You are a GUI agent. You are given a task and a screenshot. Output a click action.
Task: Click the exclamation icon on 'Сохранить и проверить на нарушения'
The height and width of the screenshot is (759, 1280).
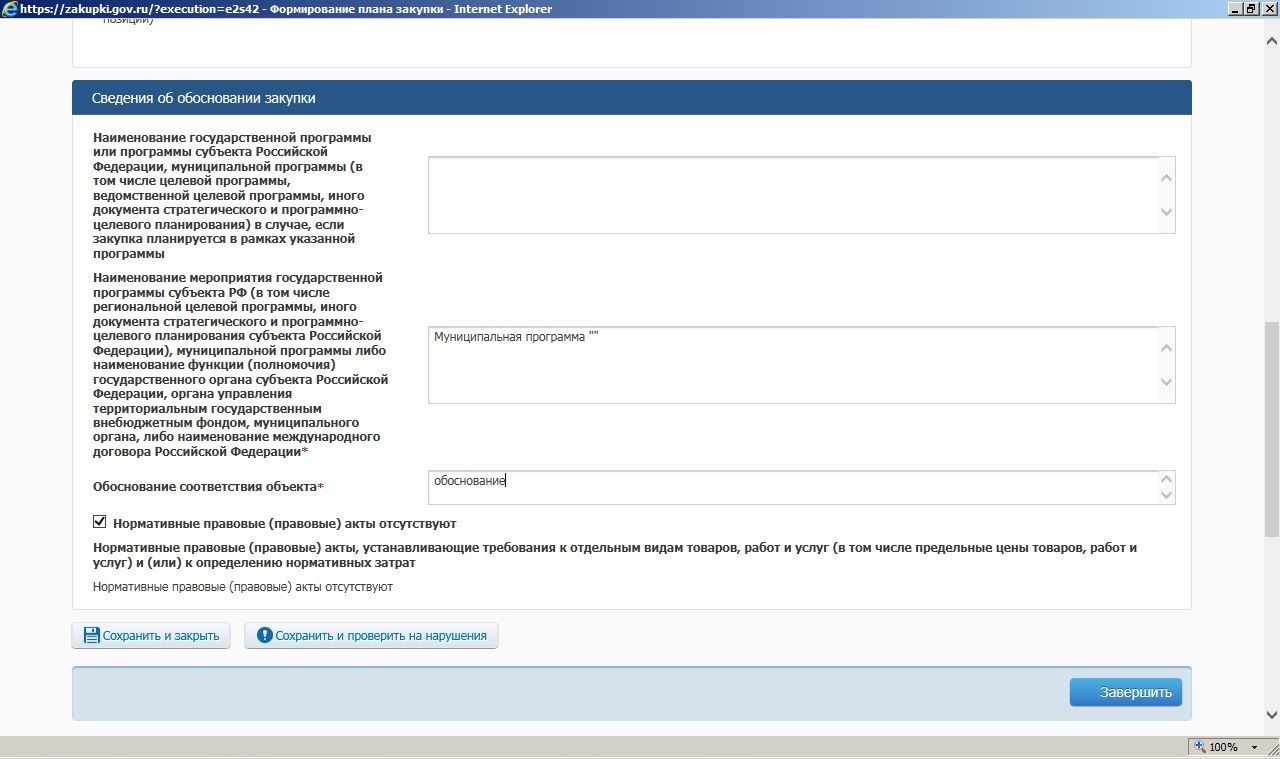point(264,635)
